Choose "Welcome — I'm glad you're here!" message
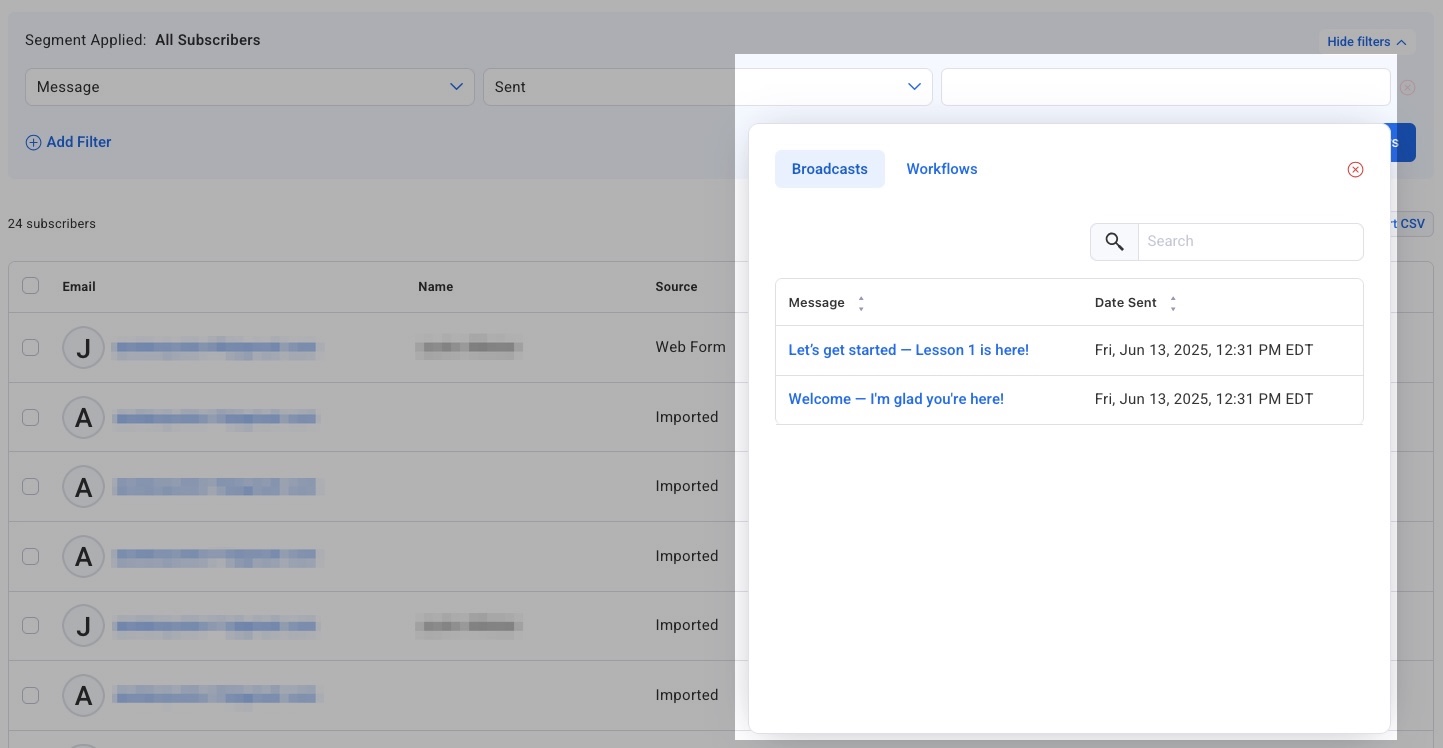Image resolution: width=1443 pixels, height=748 pixels. click(x=895, y=399)
